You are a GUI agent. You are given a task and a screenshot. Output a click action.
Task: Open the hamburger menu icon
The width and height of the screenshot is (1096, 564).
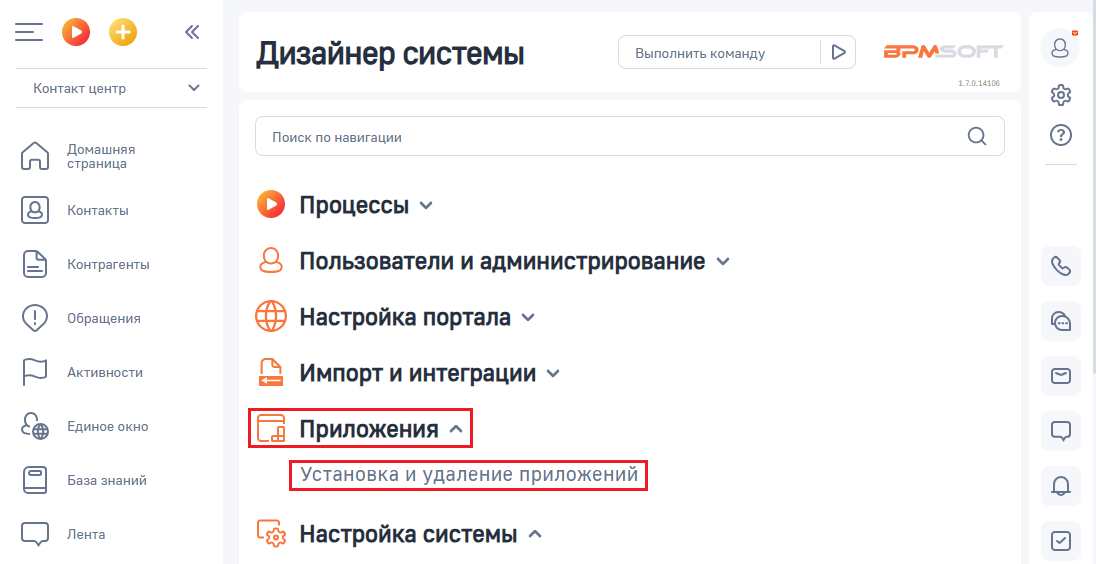coord(29,32)
